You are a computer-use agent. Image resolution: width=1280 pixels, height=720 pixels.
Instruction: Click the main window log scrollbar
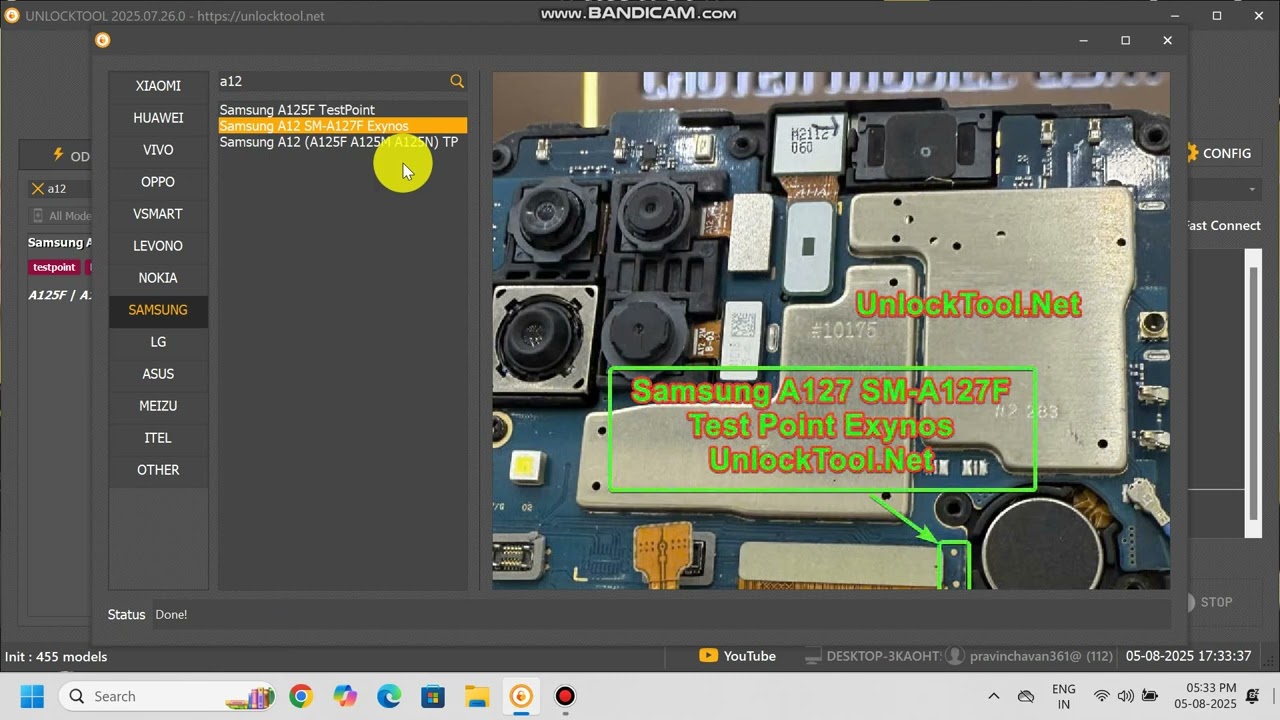1253,393
